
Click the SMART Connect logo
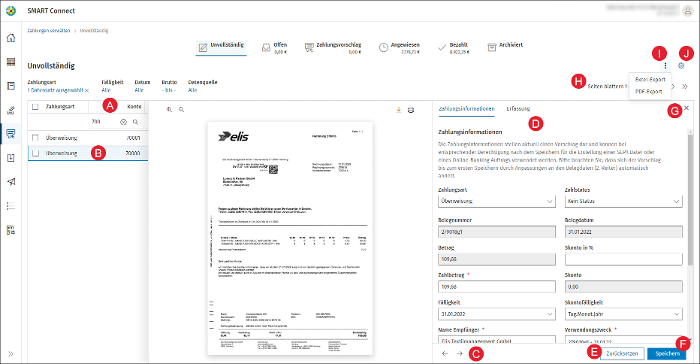[x=11, y=11]
